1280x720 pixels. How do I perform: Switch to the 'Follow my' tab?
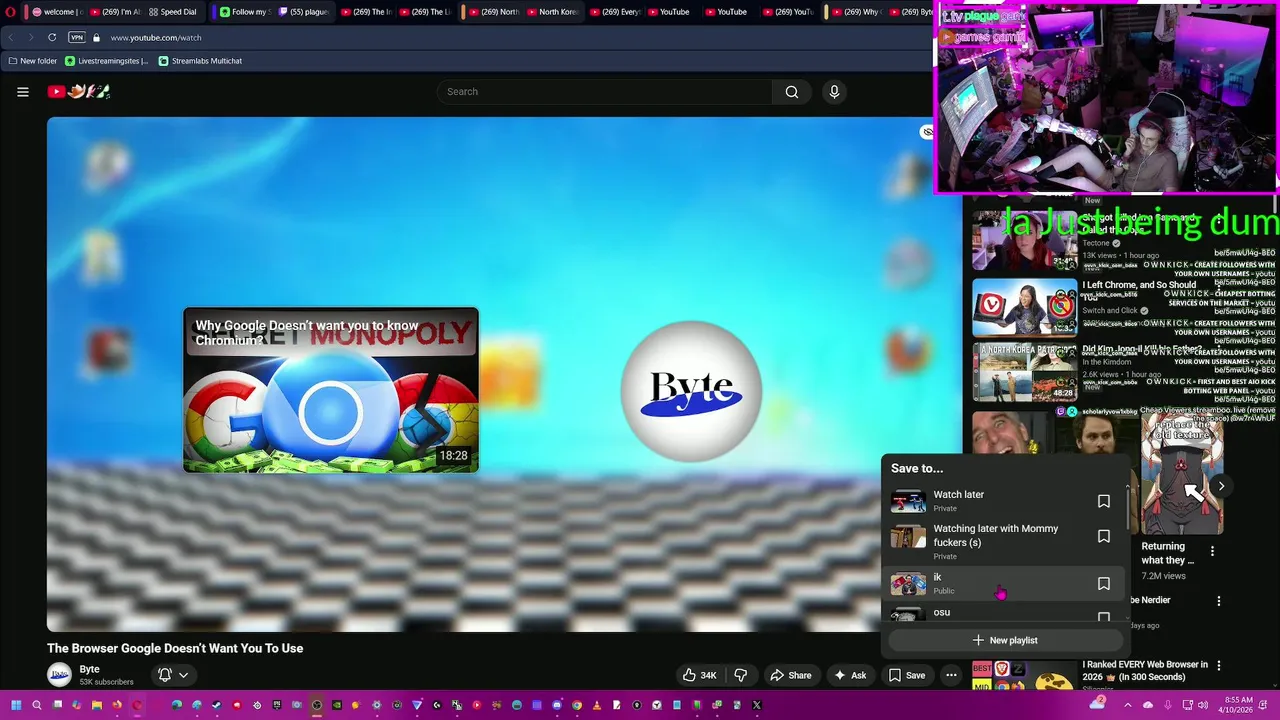[244, 12]
